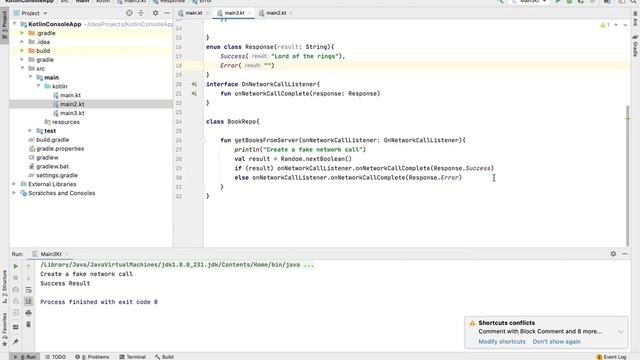Click the select opened file target icon
Viewport: 640px width, 360px height.
129,13
